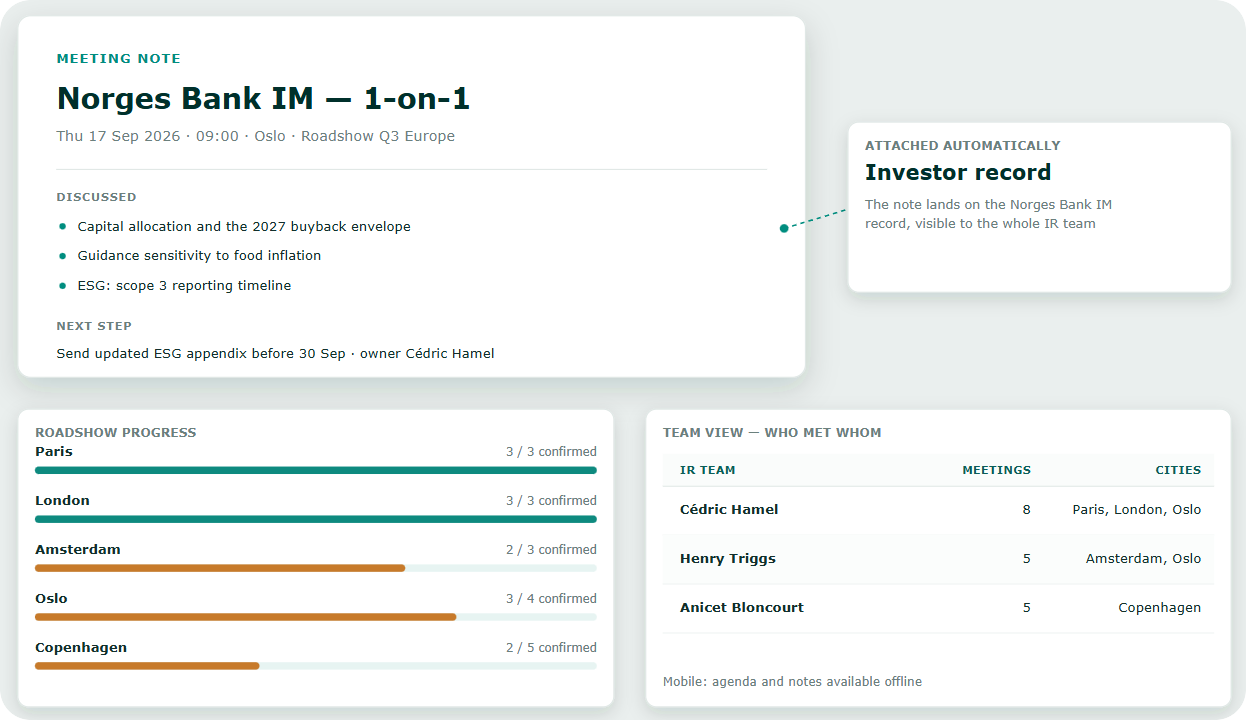Click the NEXT STEP label
Image resolution: width=1246 pixels, height=720 pixels.
(94, 326)
